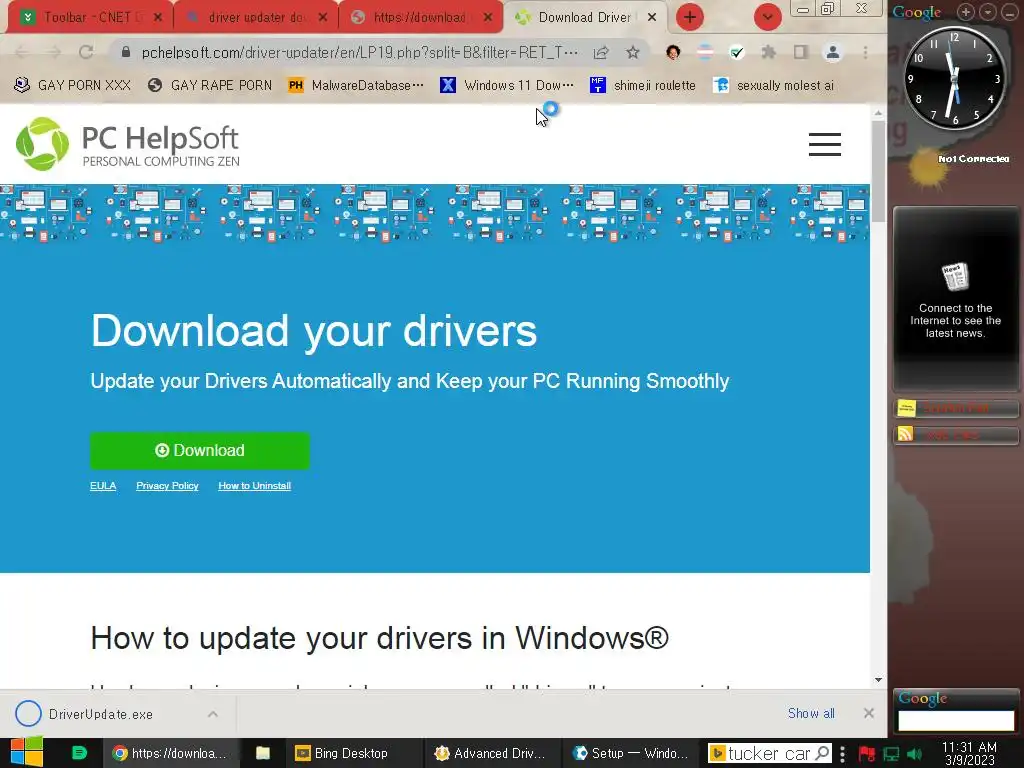Click the analog clock gadget
The width and height of the screenshot is (1024, 768).
[954, 78]
